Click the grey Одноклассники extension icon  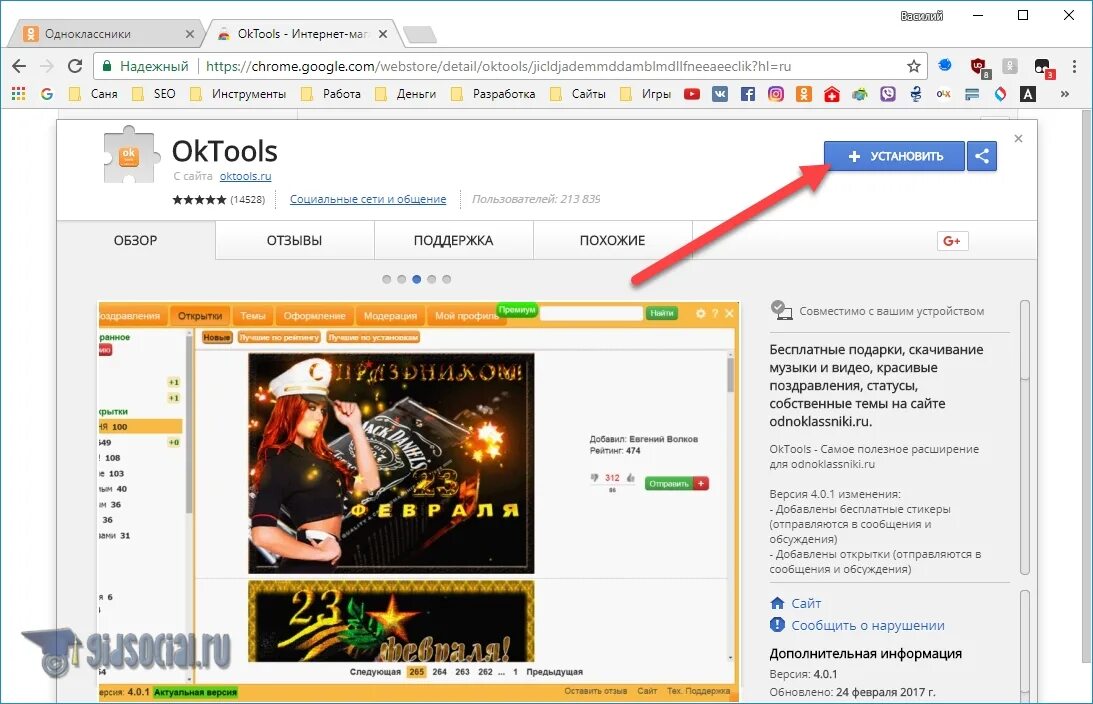[1010, 66]
